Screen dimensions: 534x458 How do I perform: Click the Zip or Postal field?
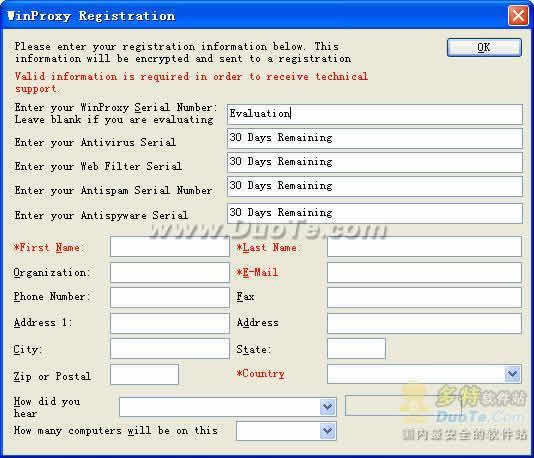coord(144,374)
